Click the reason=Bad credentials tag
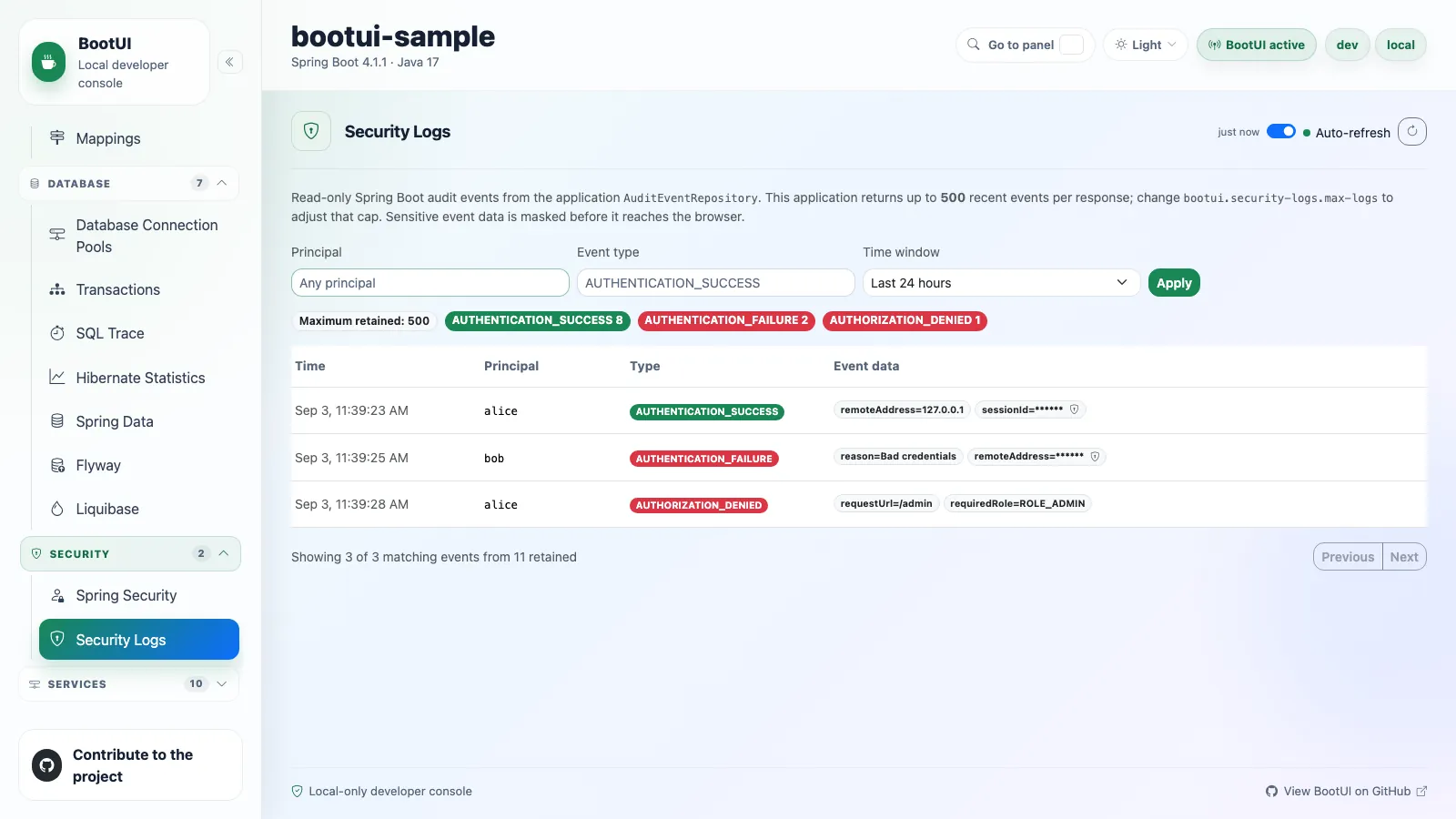This screenshot has width=1456, height=819. click(x=898, y=456)
